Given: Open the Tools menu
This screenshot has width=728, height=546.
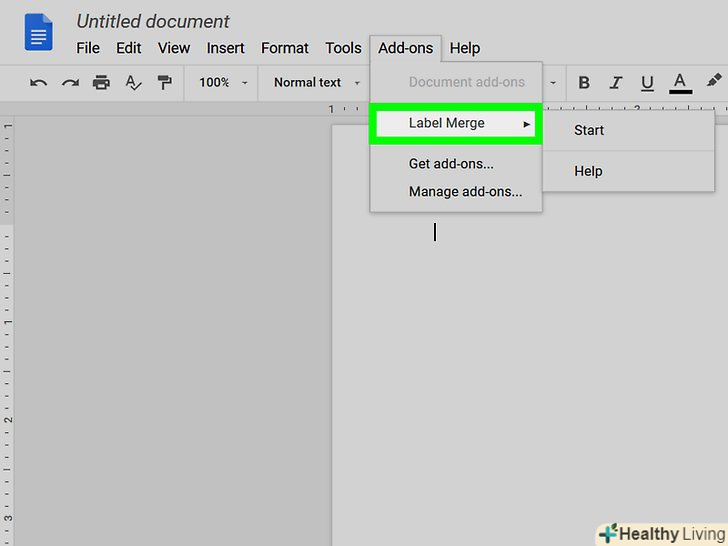Looking at the screenshot, I should tap(343, 48).
